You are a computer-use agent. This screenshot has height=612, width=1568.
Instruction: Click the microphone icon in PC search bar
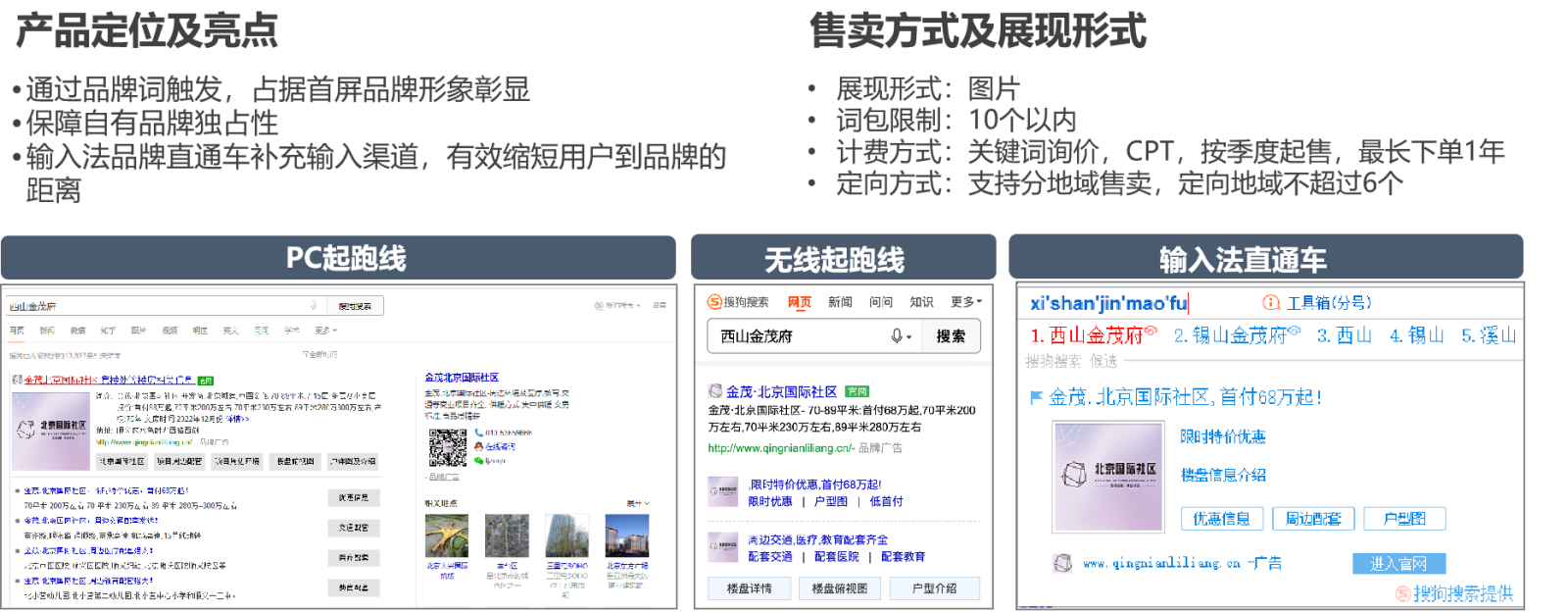pos(314,306)
